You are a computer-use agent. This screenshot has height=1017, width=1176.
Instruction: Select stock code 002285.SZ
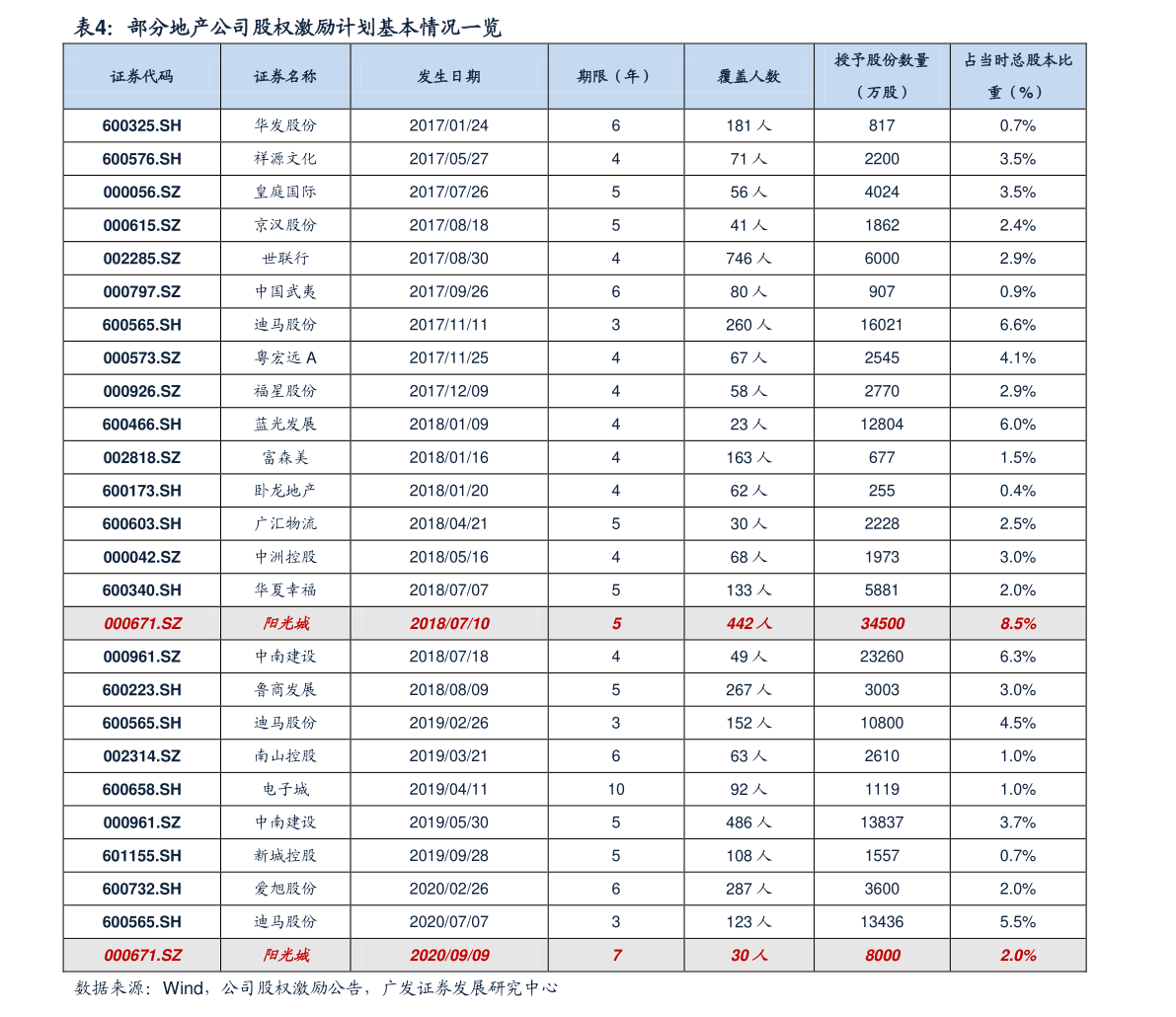point(142,259)
